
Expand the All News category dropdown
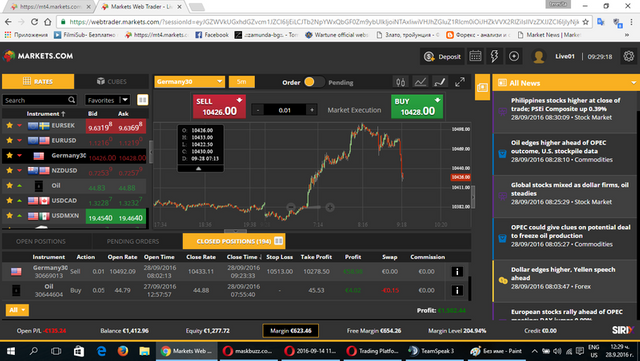coord(633,83)
